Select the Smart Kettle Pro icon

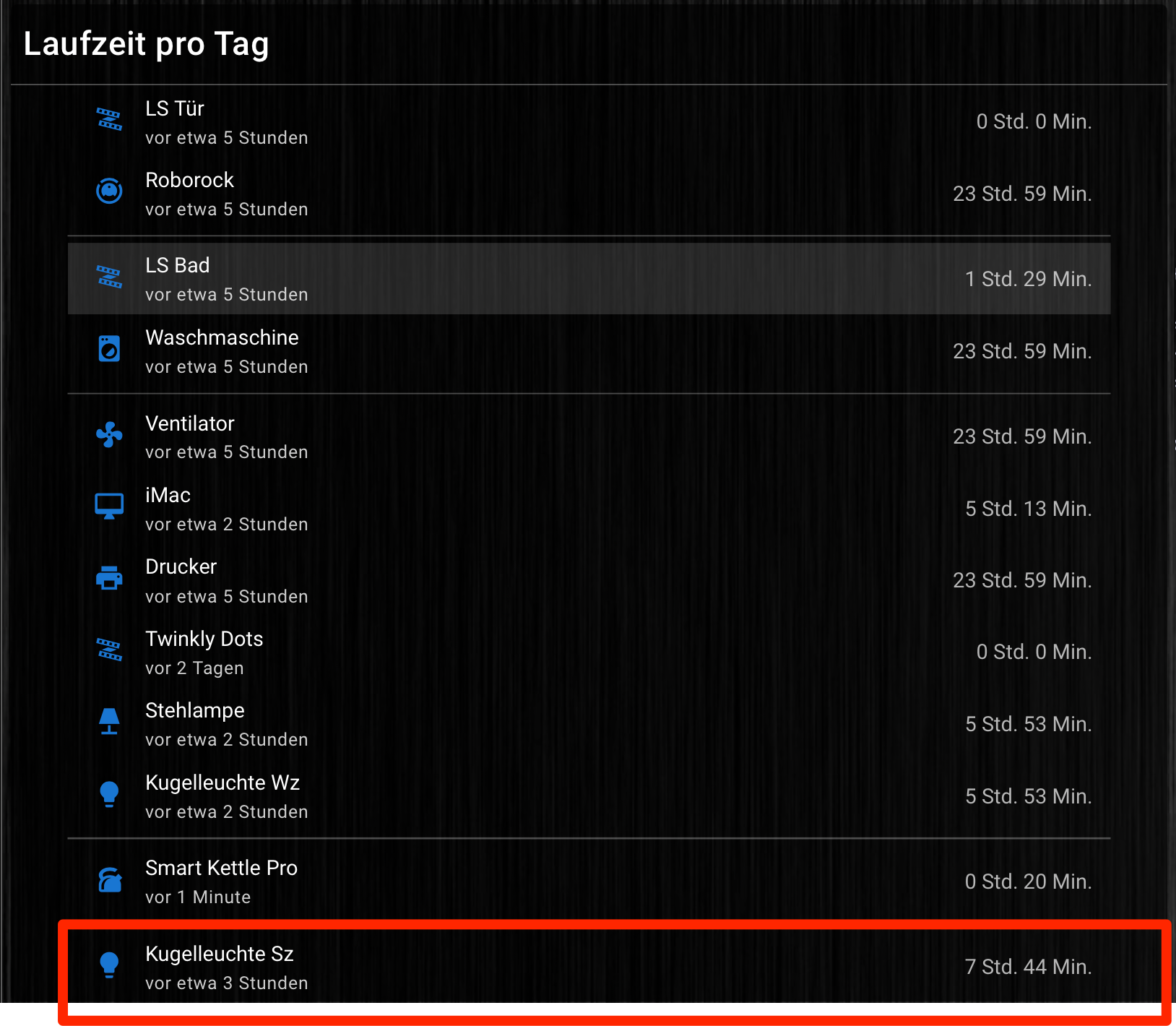(109, 879)
